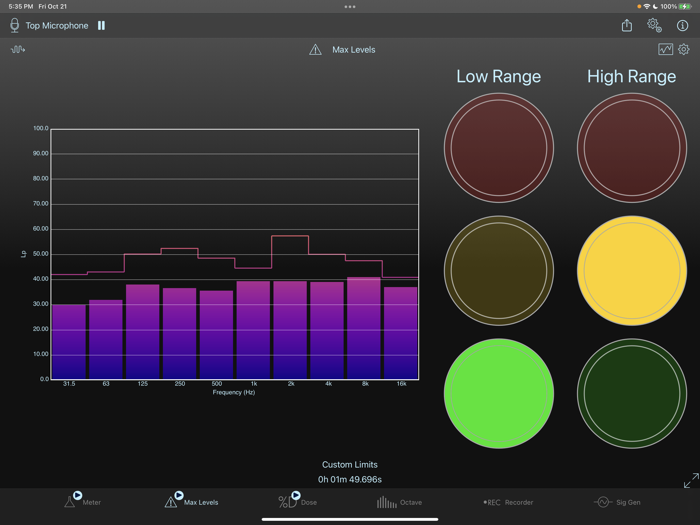Tap the lit Low Range green indicator
The image size is (700, 525).
point(499,393)
